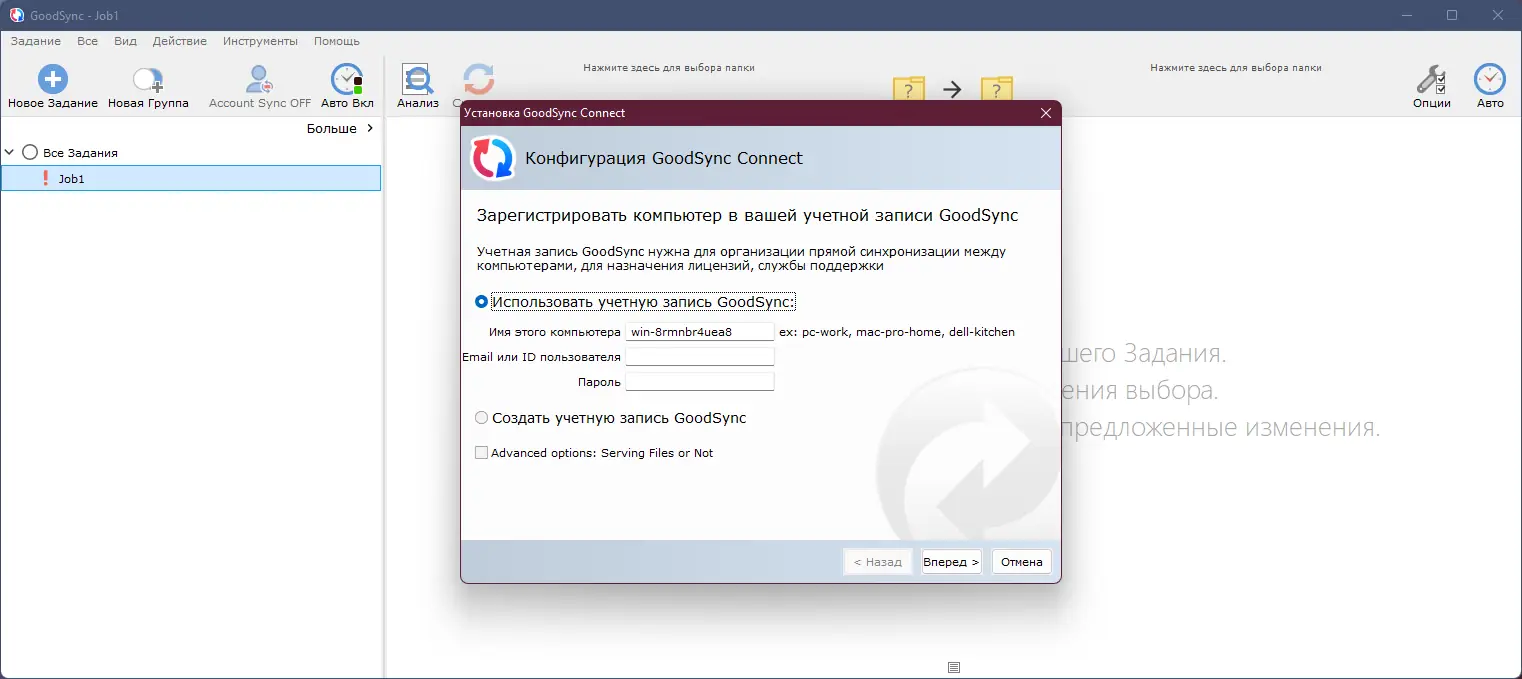The width and height of the screenshot is (1522, 679).
Task: Close the 'Установка GoodSync Connect' dialog
Action: (1046, 113)
